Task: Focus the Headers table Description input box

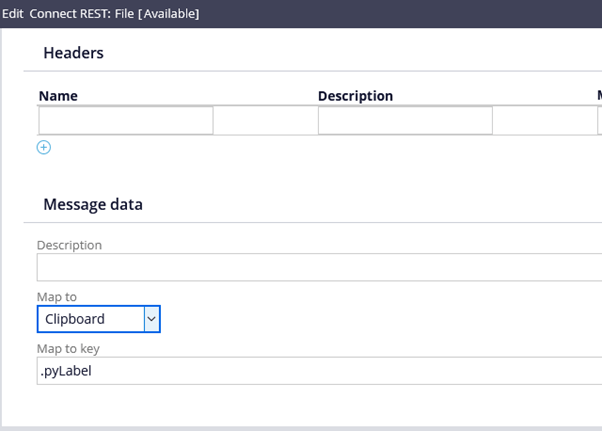Action: 405,121
